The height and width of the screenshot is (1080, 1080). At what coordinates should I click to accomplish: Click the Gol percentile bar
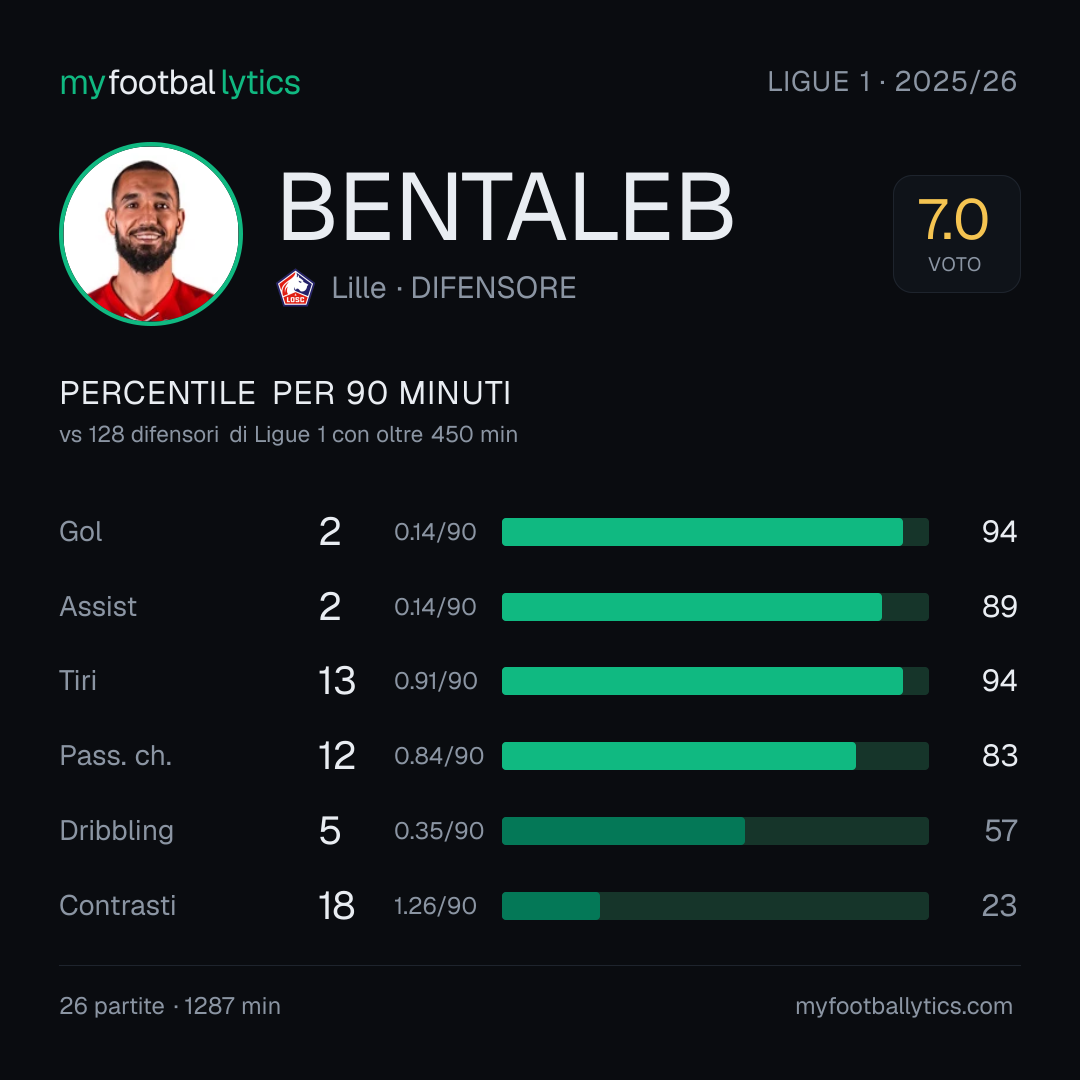click(715, 532)
